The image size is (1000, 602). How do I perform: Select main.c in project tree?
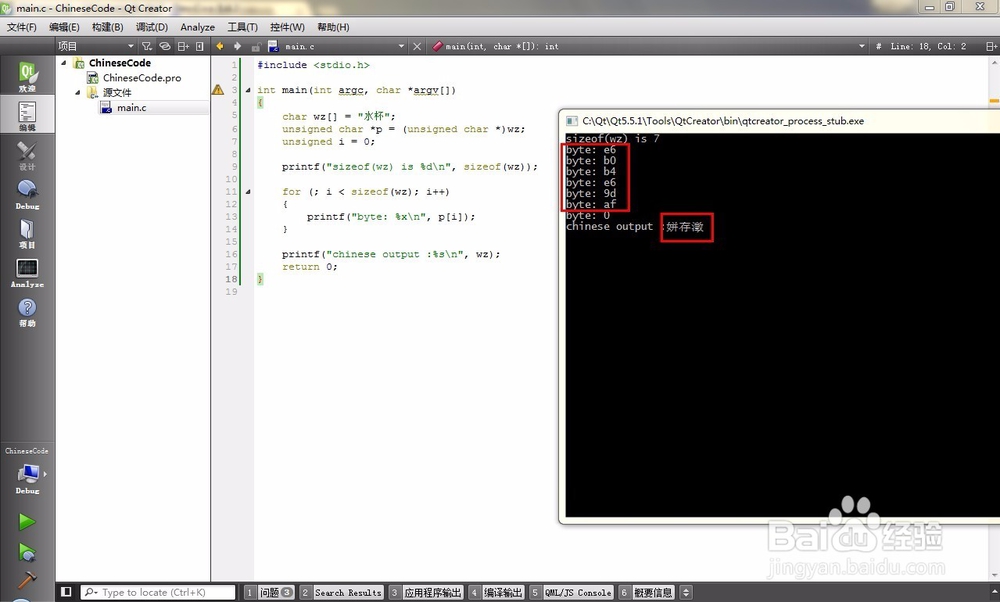point(131,108)
